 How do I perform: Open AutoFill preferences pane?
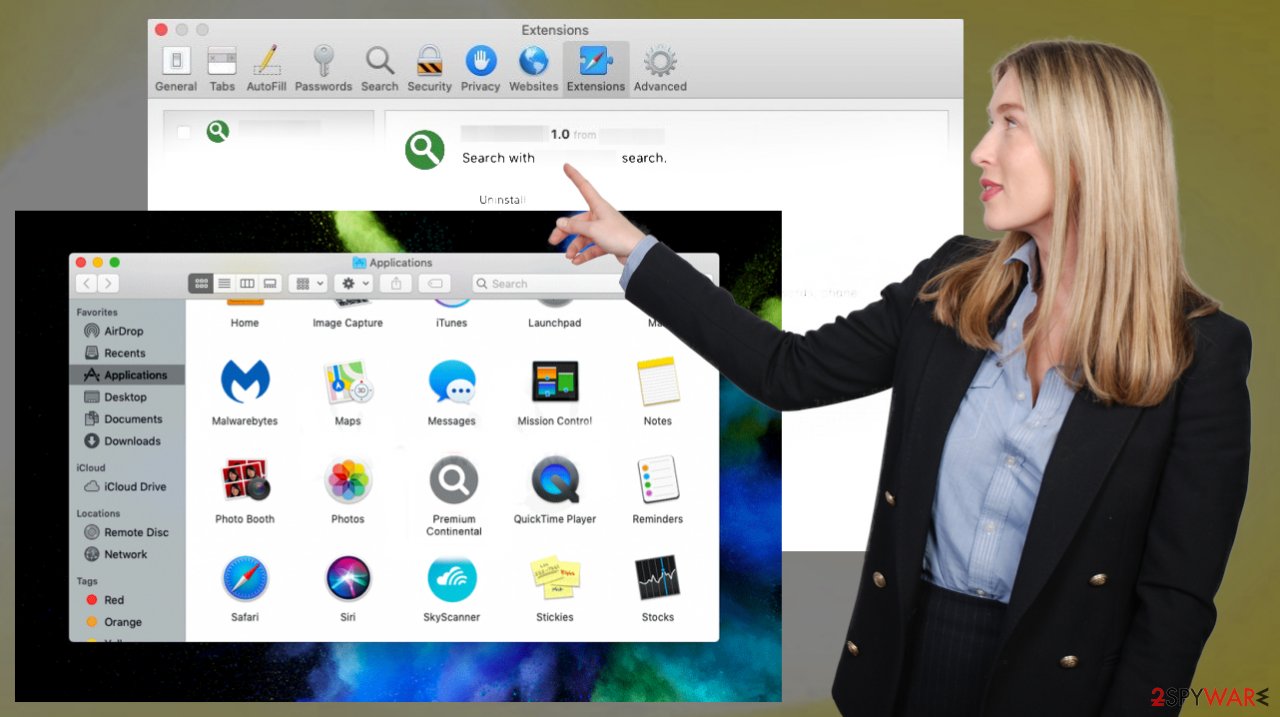point(266,69)
